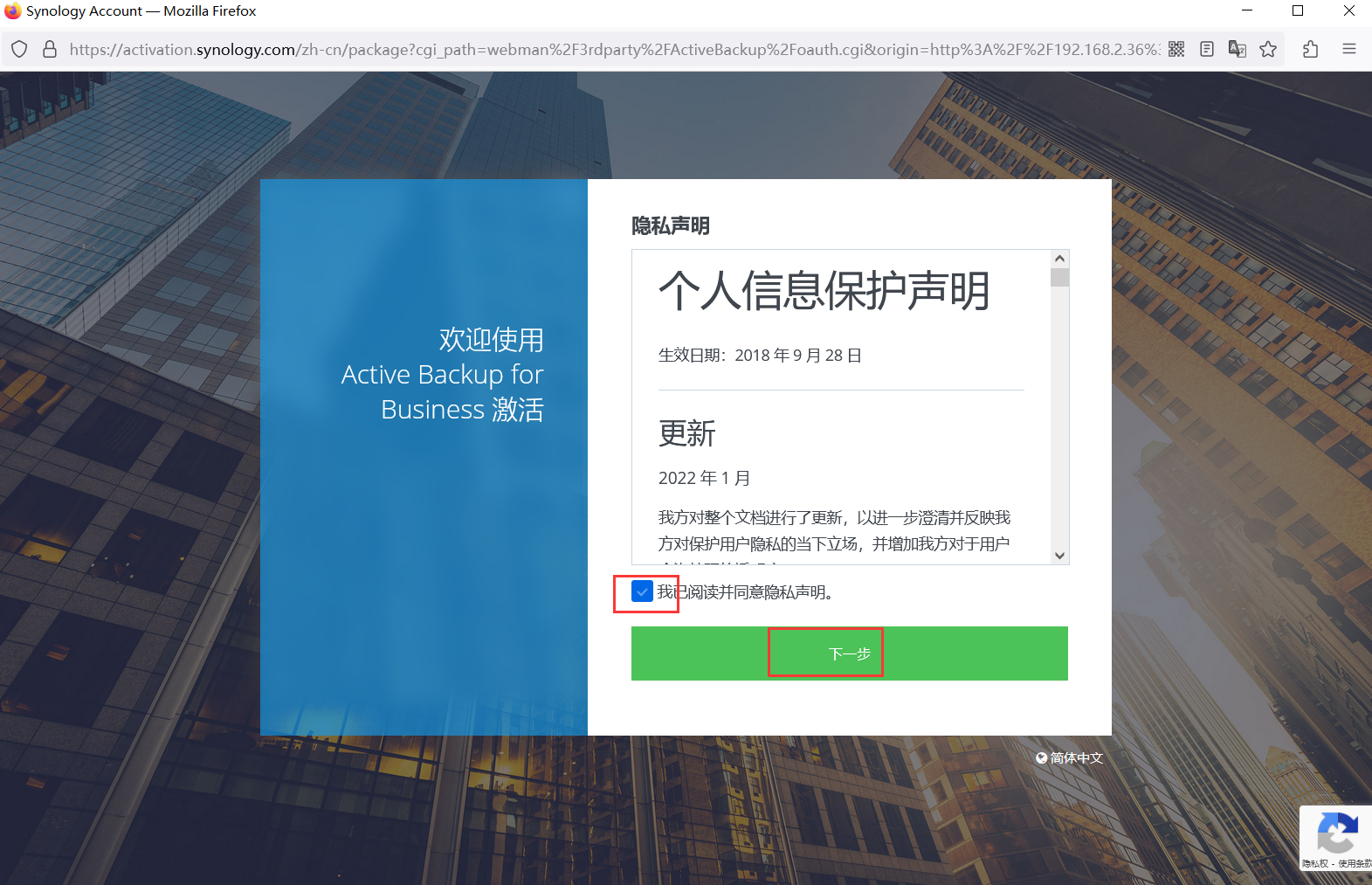This screenshot has height=885, width=1372.
Task: Bookmark this page with the star icon
Action: pos(1268,49)
